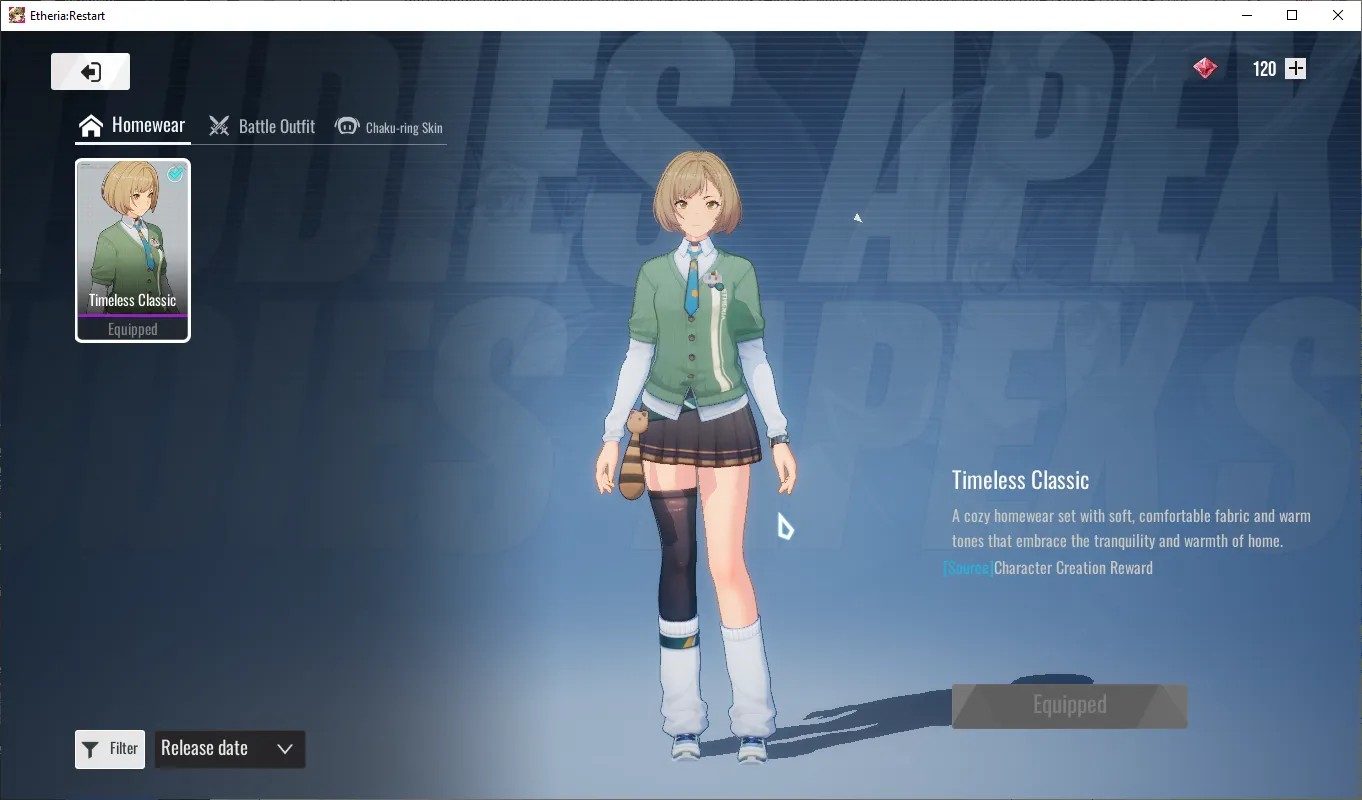This screenshot has width=1362, height=800.
Task: Click the Homewear house icon
Action: click(91, 126)
